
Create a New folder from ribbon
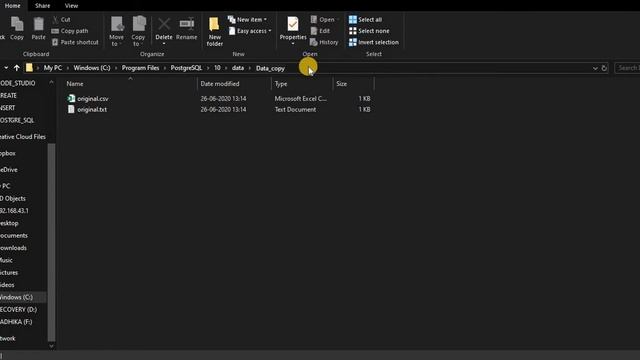215,31
